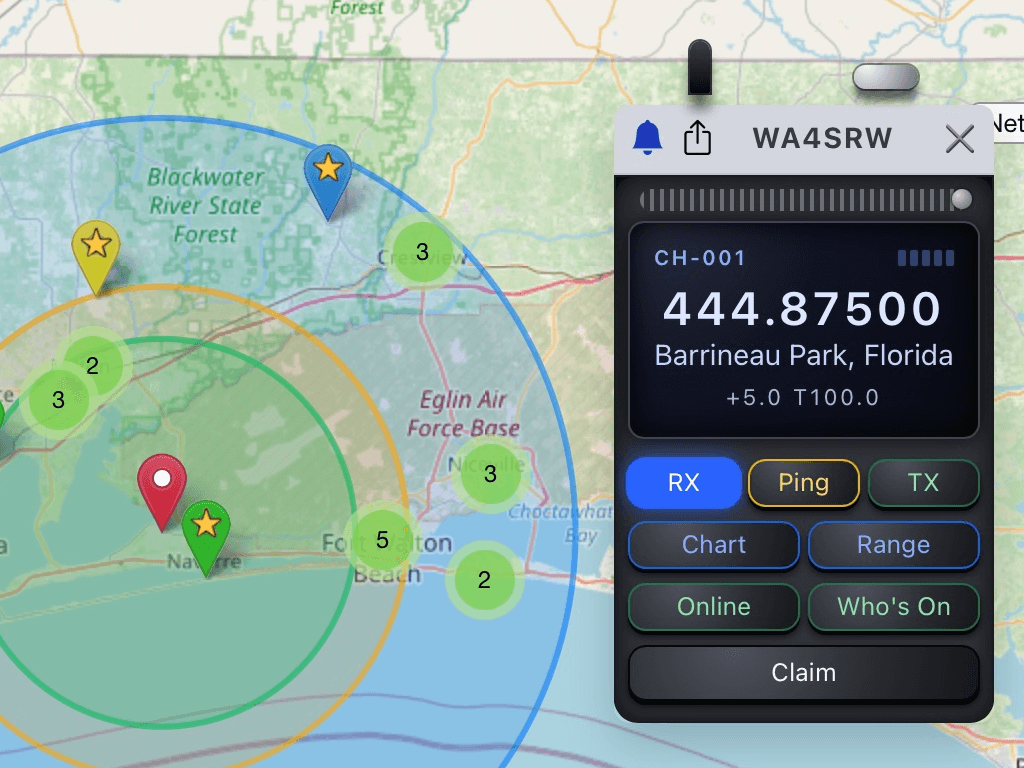This screenshot has width=1024, height=768.
Task: Tap the red location pin
Action: click(162, 481)
